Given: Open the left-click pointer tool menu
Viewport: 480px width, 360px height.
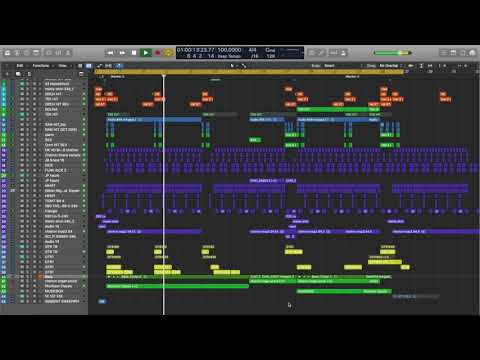Looking at the screenshot, I should 233,66.
